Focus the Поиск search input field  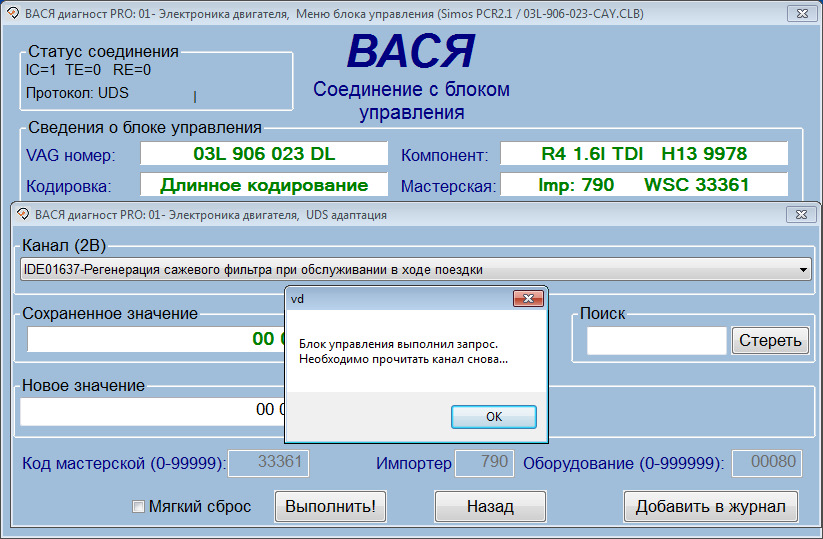[x=656, y=341]
